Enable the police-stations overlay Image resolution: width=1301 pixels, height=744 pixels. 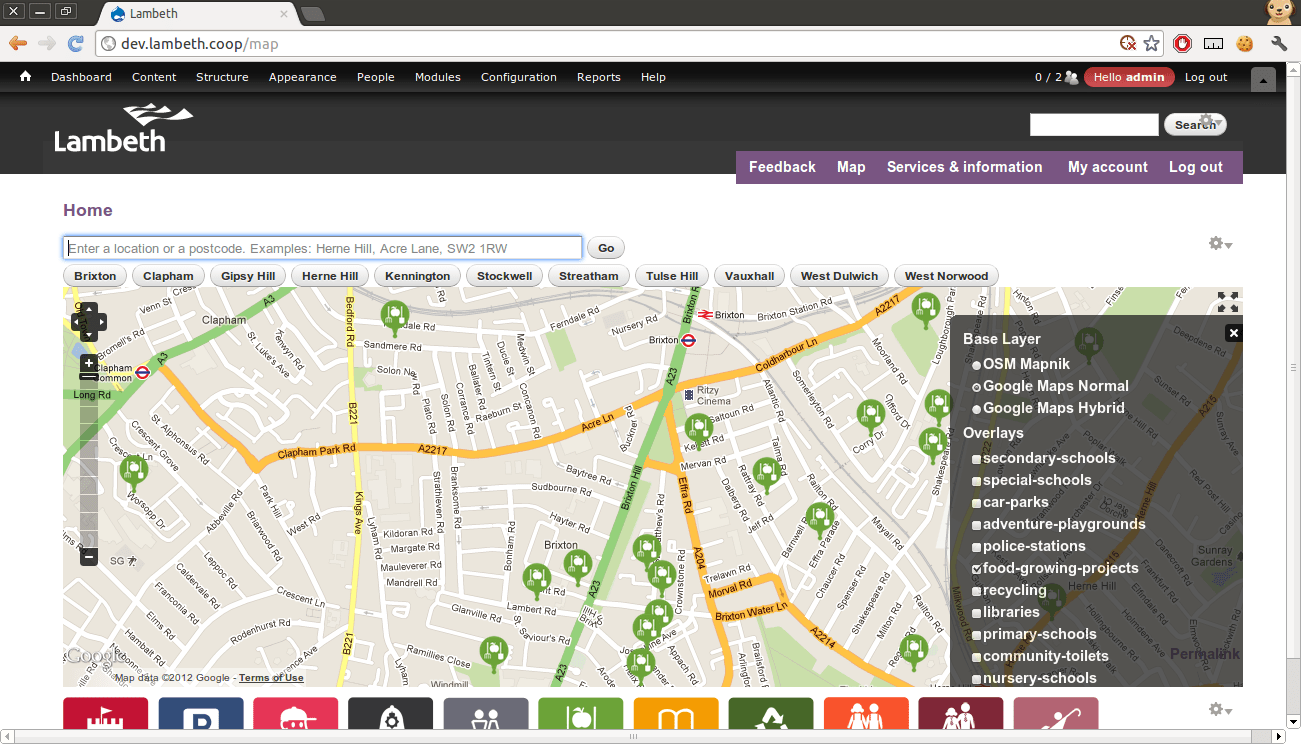point(977,547)
